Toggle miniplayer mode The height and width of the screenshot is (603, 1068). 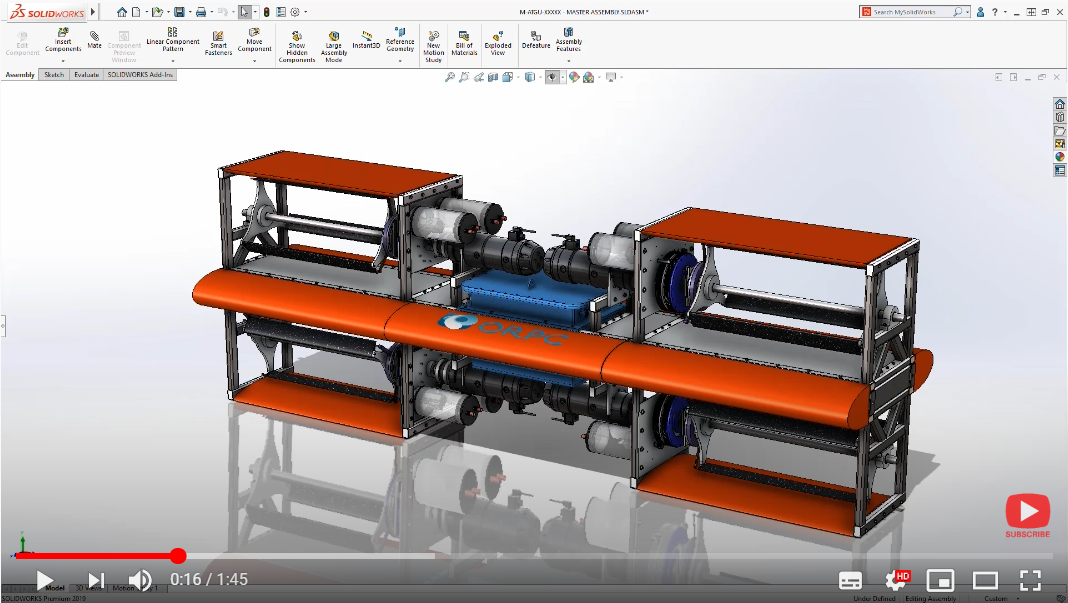(x=940, y=581)
